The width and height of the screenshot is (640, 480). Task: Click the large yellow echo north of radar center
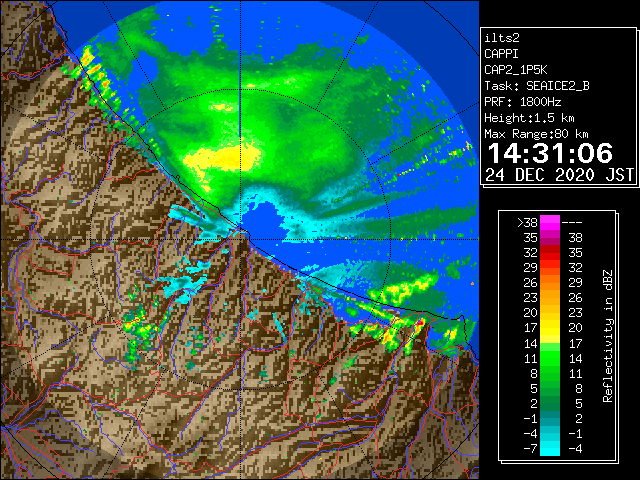[222, 158]
